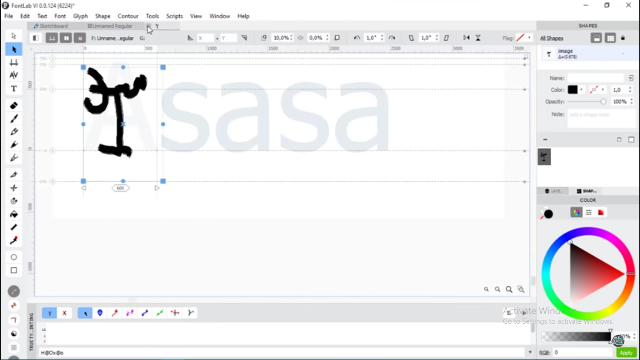Click the red delta hint icon

tap(175, 313)
